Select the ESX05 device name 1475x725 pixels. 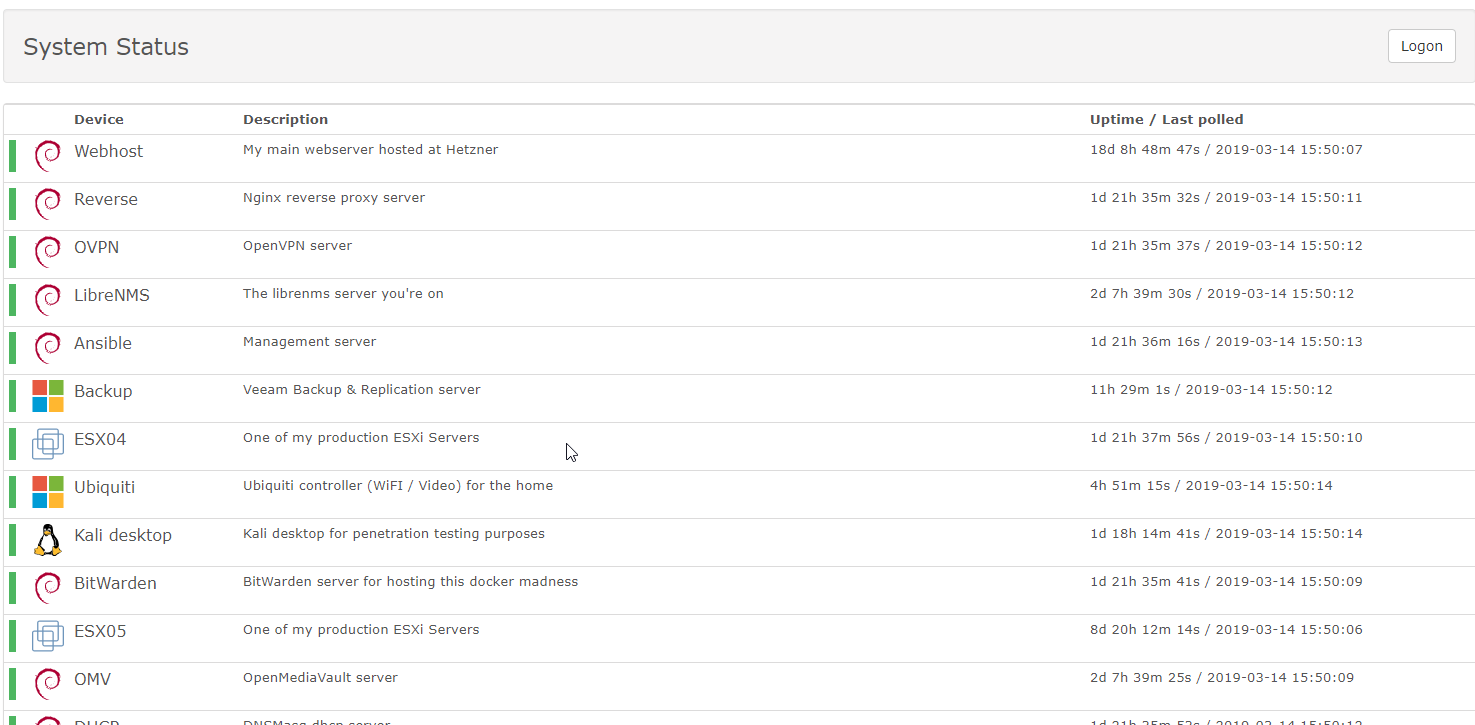point(100,631)
